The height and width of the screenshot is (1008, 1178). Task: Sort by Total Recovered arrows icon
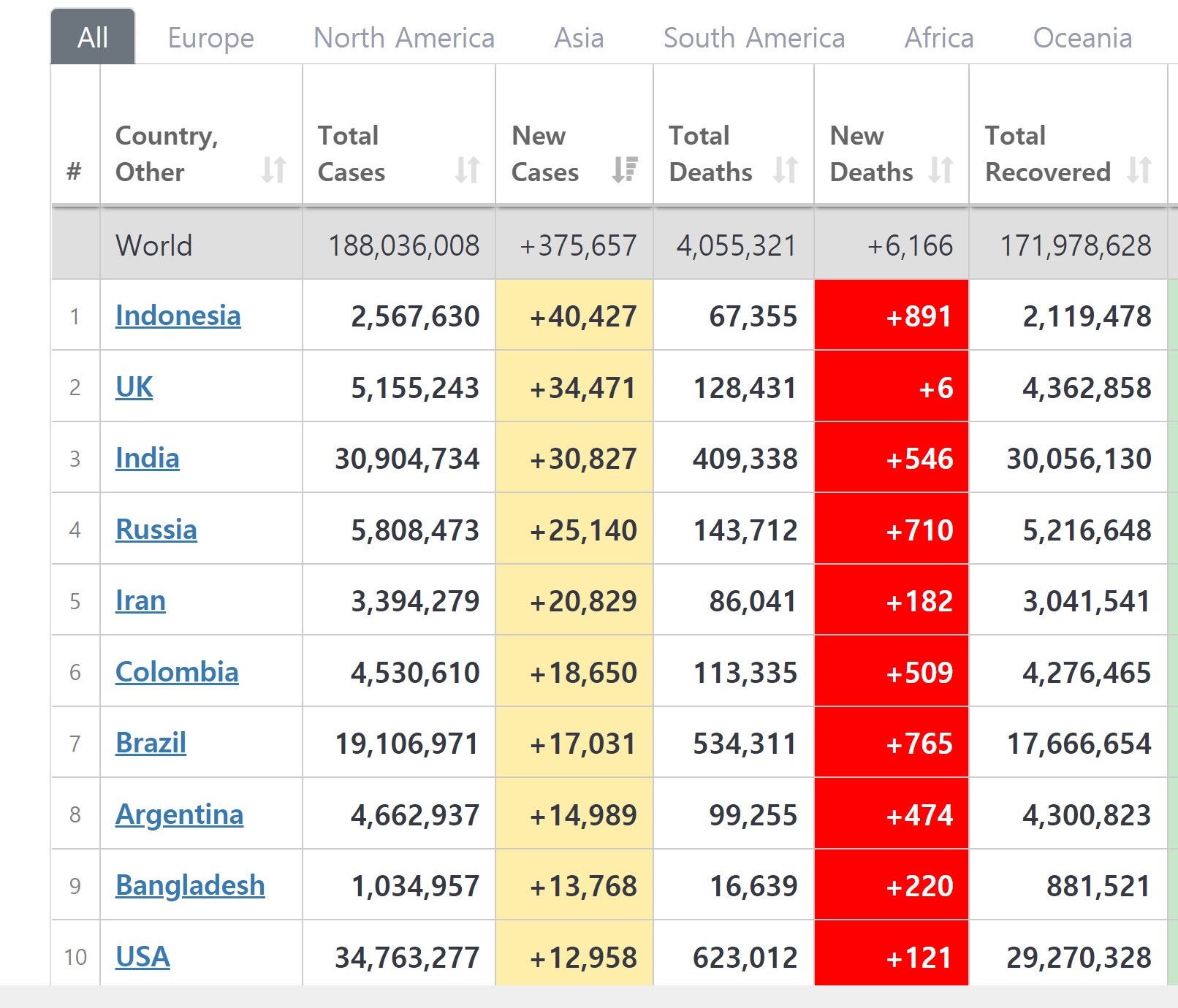coord(1139,169)
